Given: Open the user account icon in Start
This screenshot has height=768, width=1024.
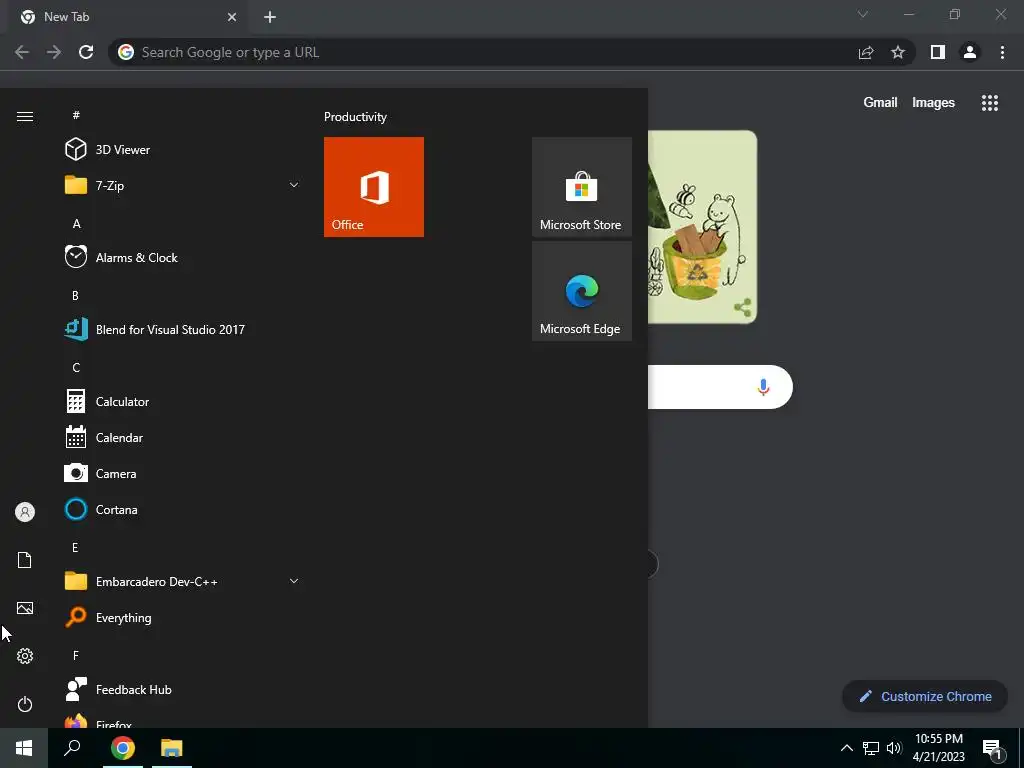Looking at the screenshot, I should pyautogui.click(x=25, y=512).
